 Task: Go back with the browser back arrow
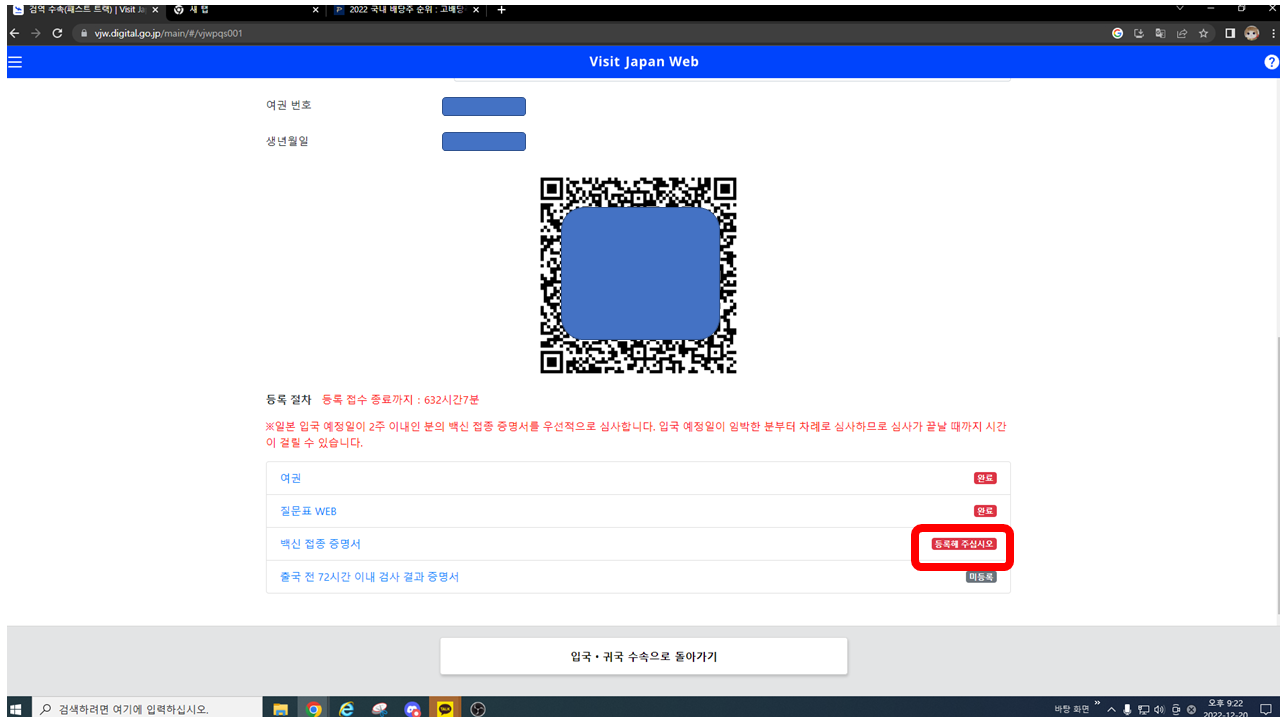(x=14, y=33)
